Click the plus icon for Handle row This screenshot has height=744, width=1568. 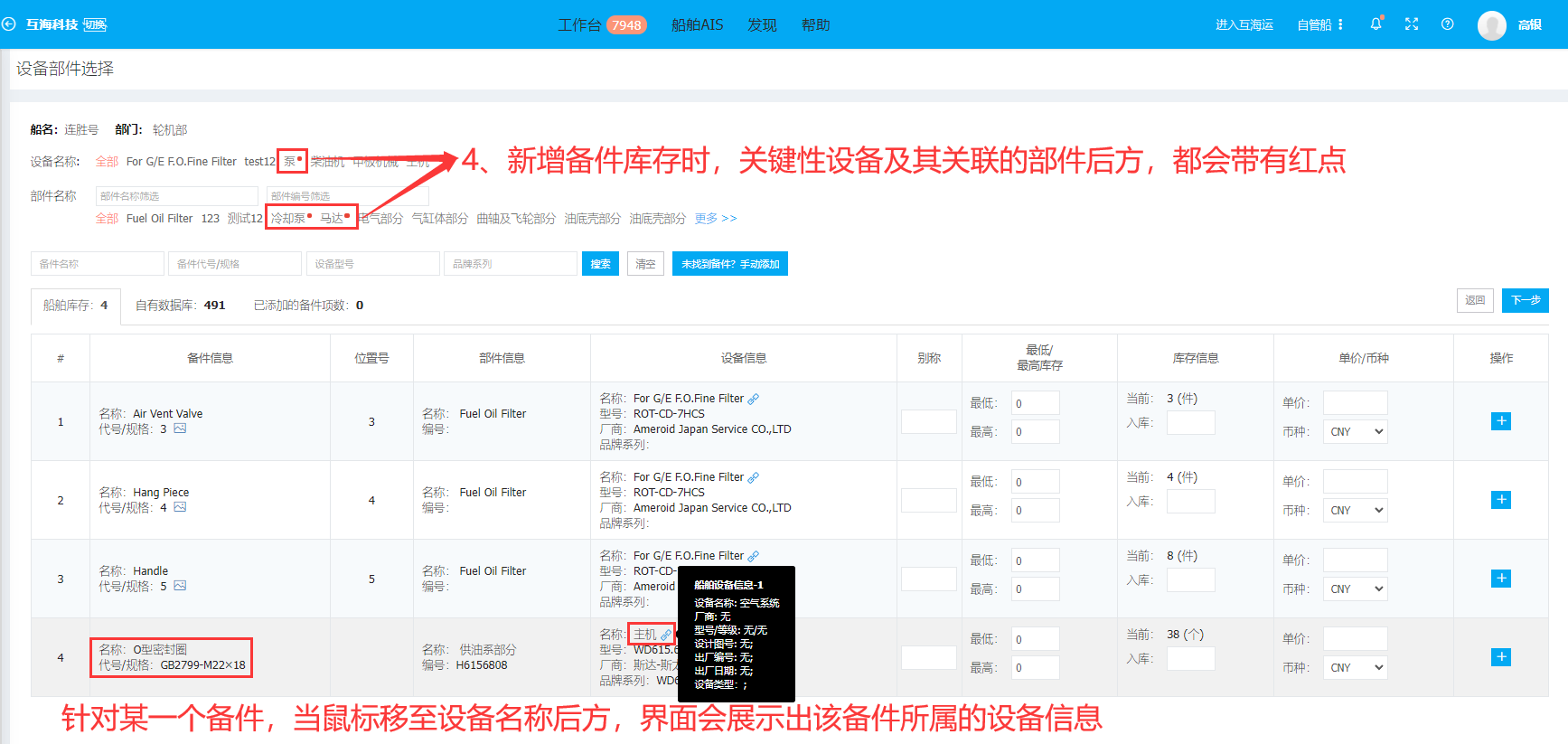(x=1501, y=579)
